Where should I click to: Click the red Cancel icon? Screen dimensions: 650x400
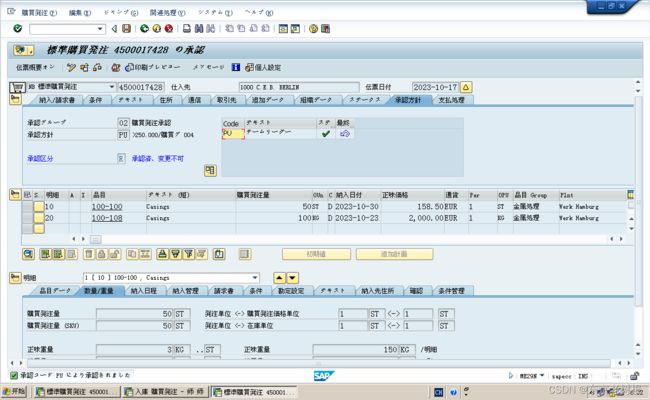(169, 28)
